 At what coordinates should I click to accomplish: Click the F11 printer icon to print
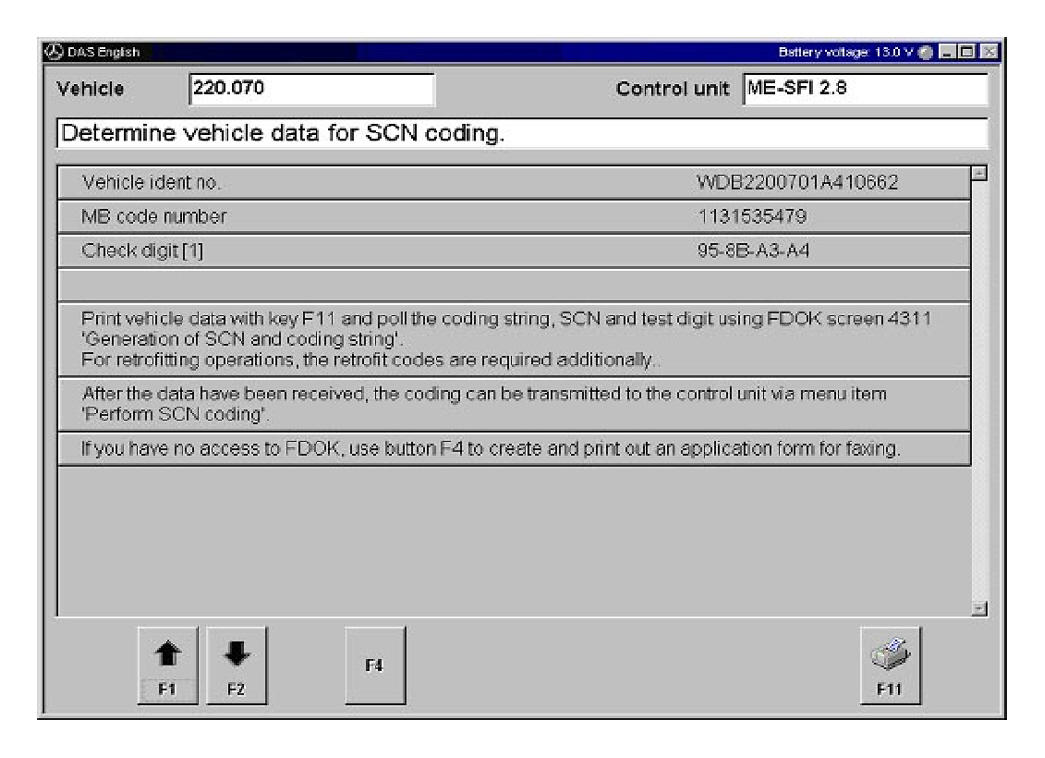(890, 664)
